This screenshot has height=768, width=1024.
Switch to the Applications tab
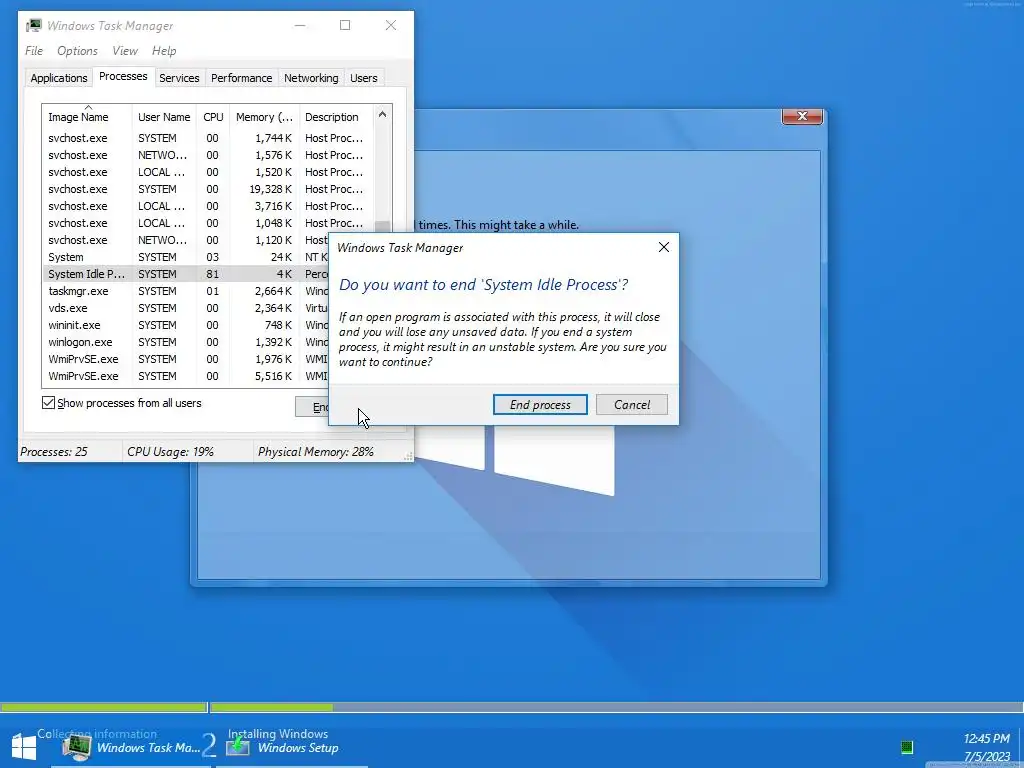click(59, 78)
